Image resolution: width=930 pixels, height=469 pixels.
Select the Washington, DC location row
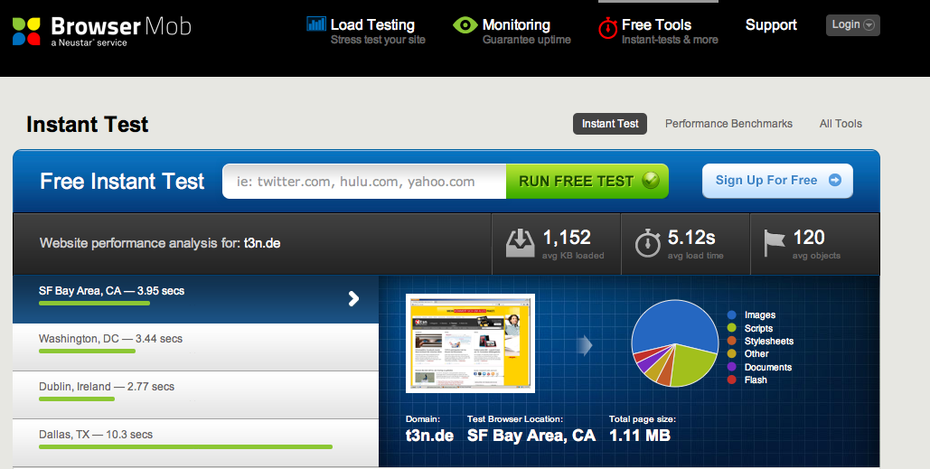click(x=195, y=346)
